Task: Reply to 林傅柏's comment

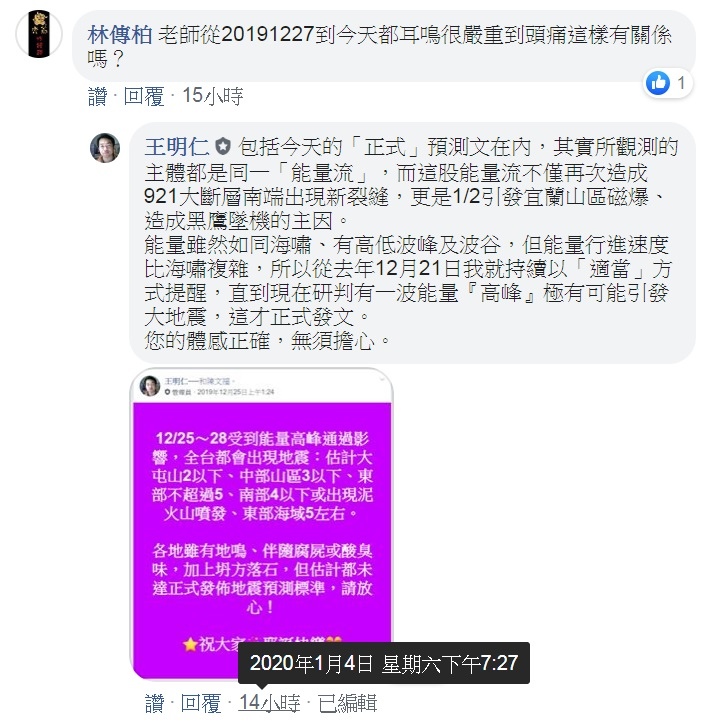Action: click(144, 97)
